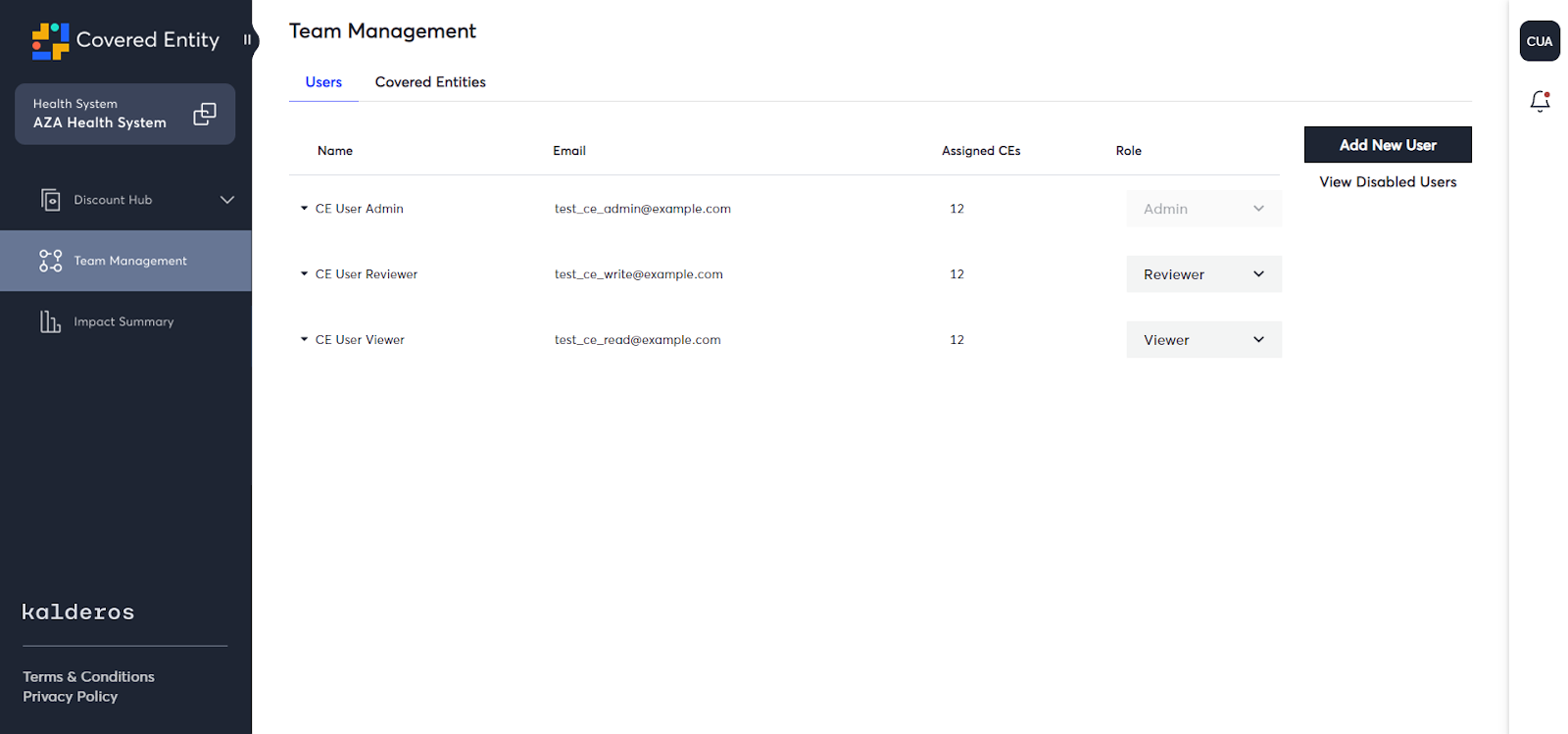Expand the Discount Hub chevron

pyautogui.click(x=227, y=200)
